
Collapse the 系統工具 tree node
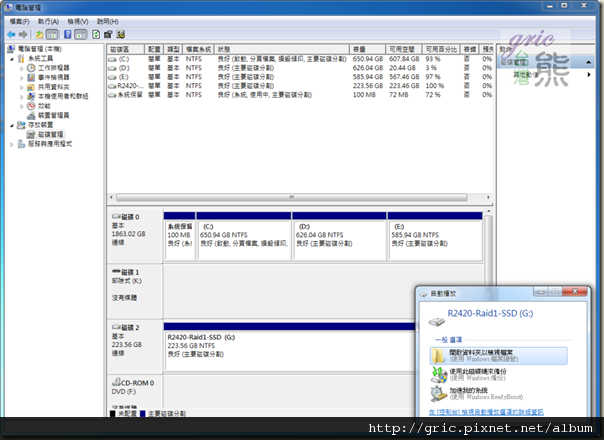tap(12, 59)
